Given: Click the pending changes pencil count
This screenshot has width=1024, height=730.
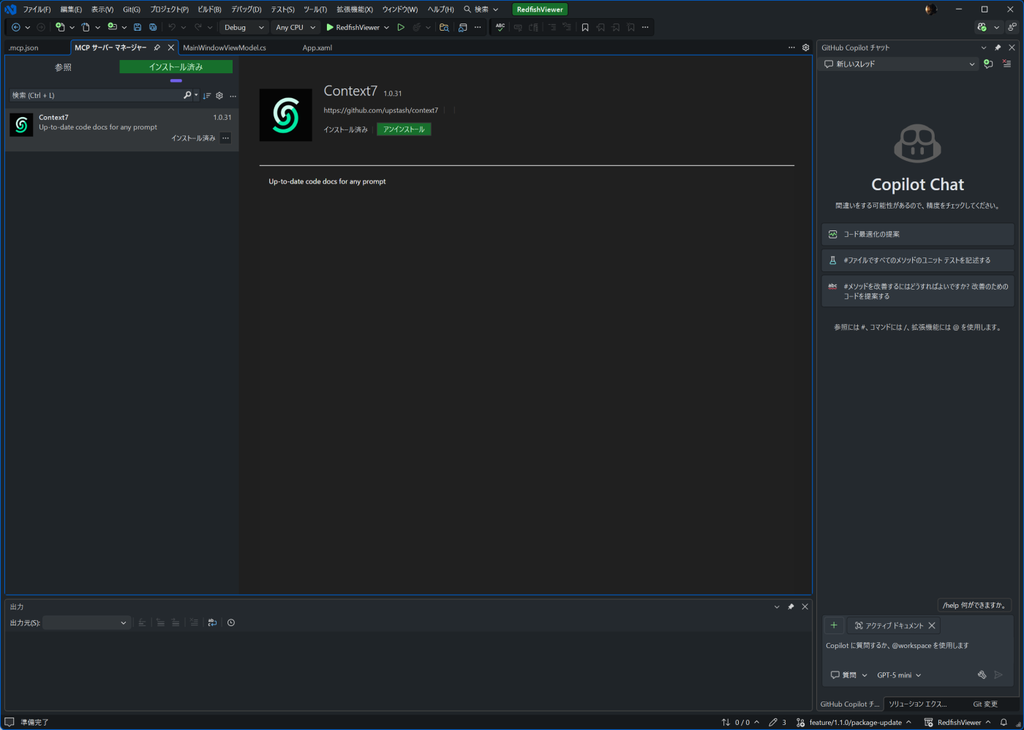Looking at the screenshot, I should (x=777, y=722).
